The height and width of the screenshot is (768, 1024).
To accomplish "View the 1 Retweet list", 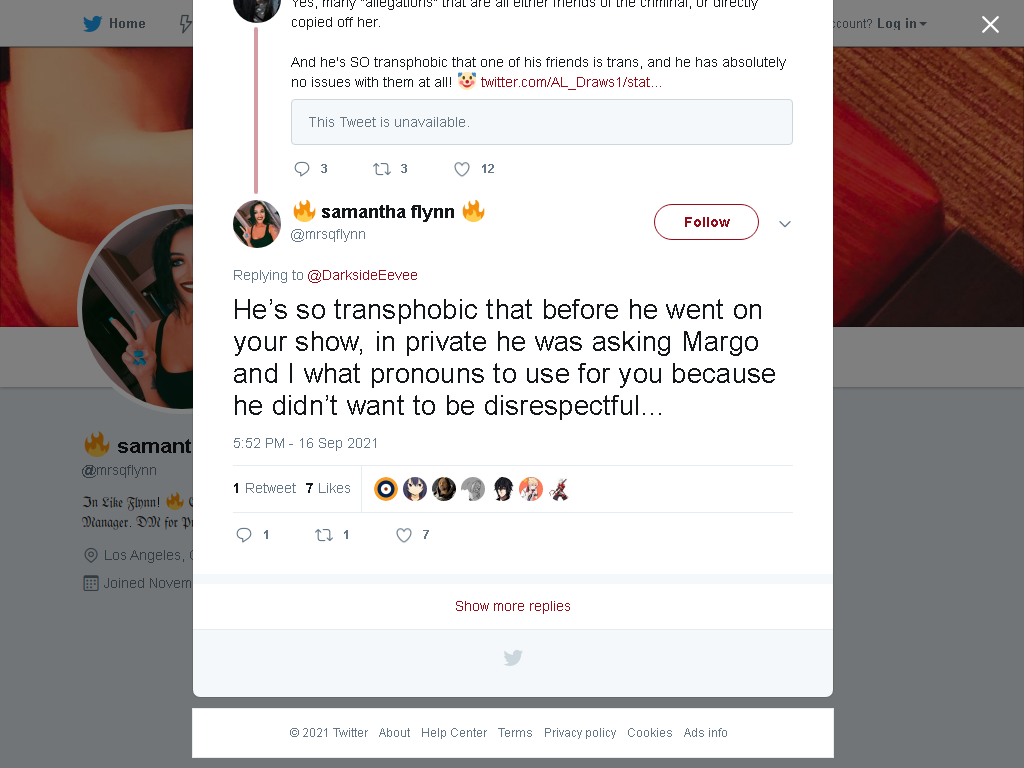I will pyautogui.click(x=264, y=488).
